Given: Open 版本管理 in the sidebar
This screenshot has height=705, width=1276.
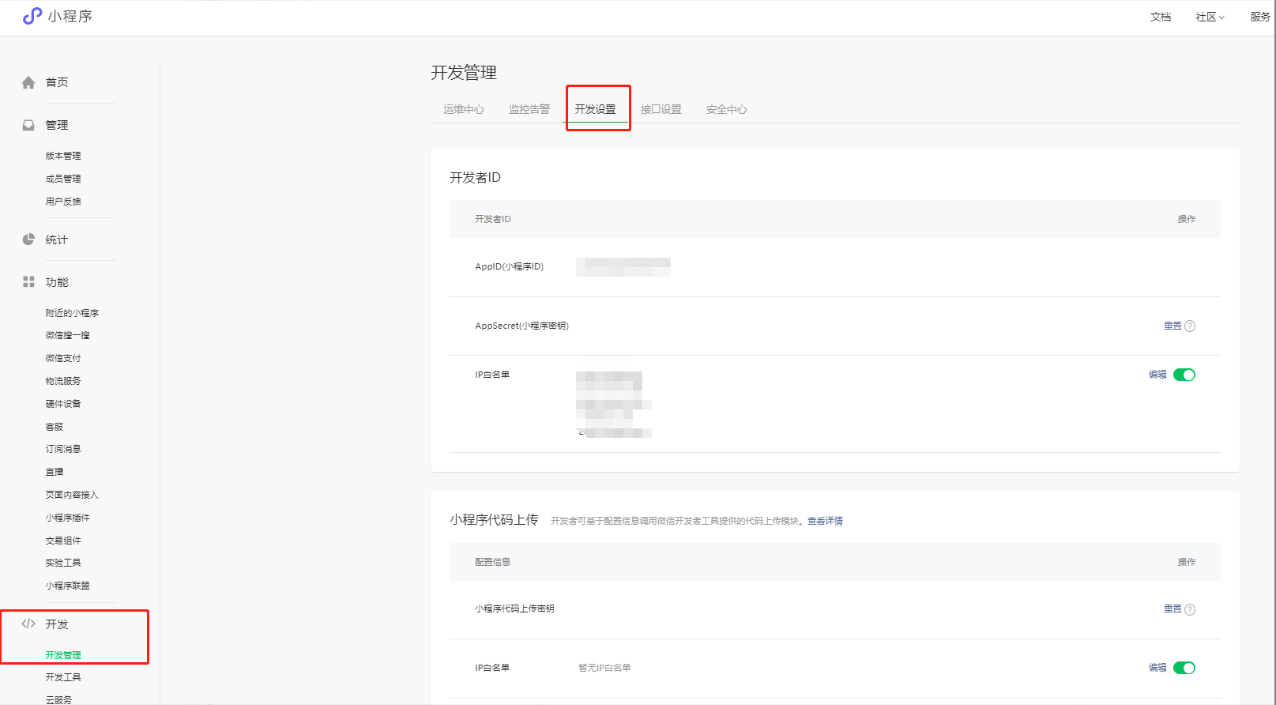Looking at the screenshot, I should click(x=63, y=156).
